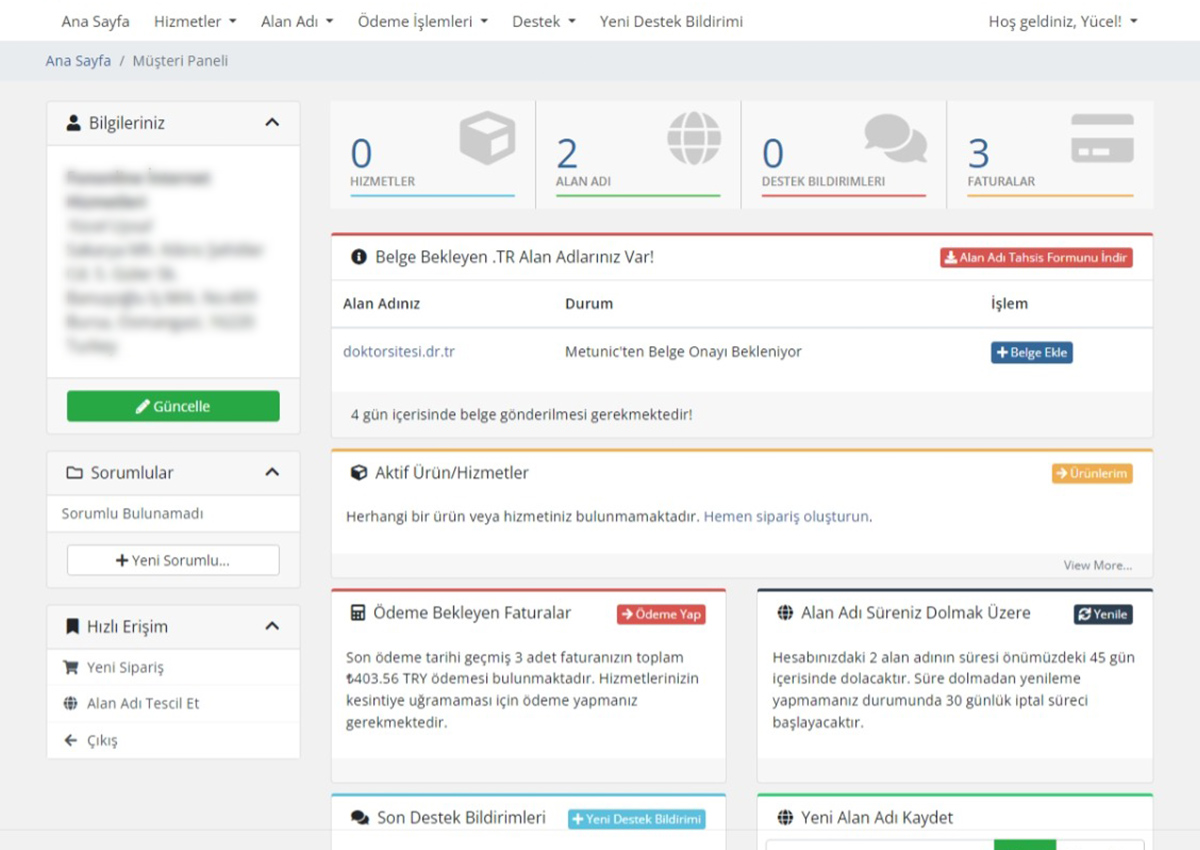Click the arrow icon next to Çıkış

pos(70,741)
